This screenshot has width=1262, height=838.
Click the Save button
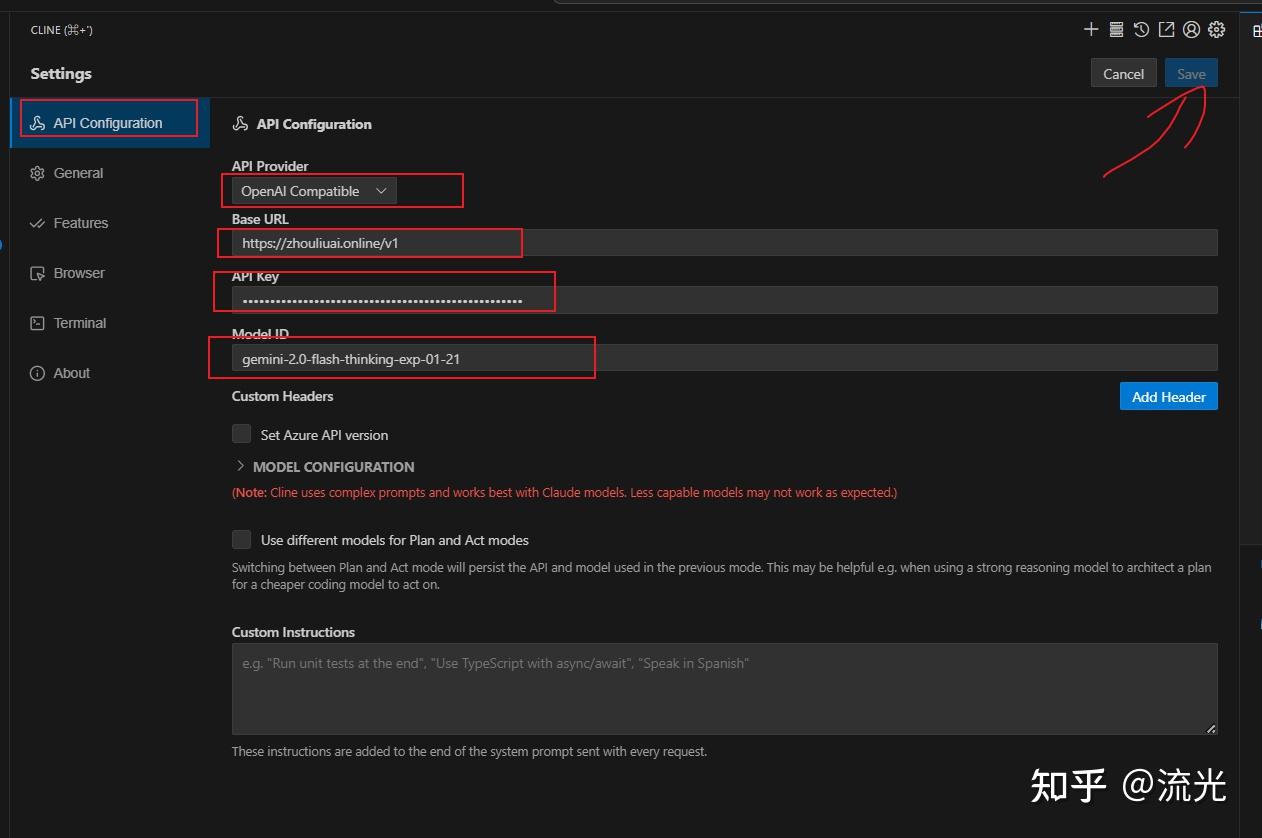point(1191,74)
